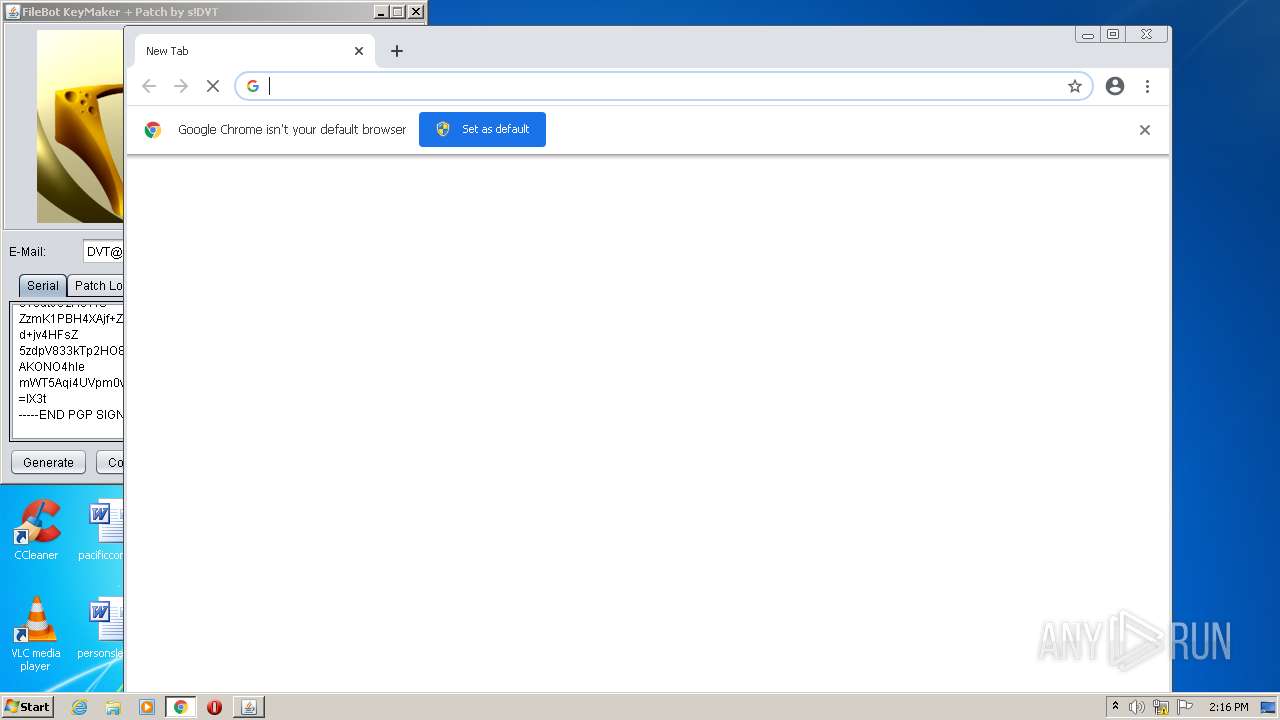Click the Chrome logo in the infobar
Image resolution: width=1280 pixels, height=720 pixels.
pyautogui.click(x=153, y=130)
